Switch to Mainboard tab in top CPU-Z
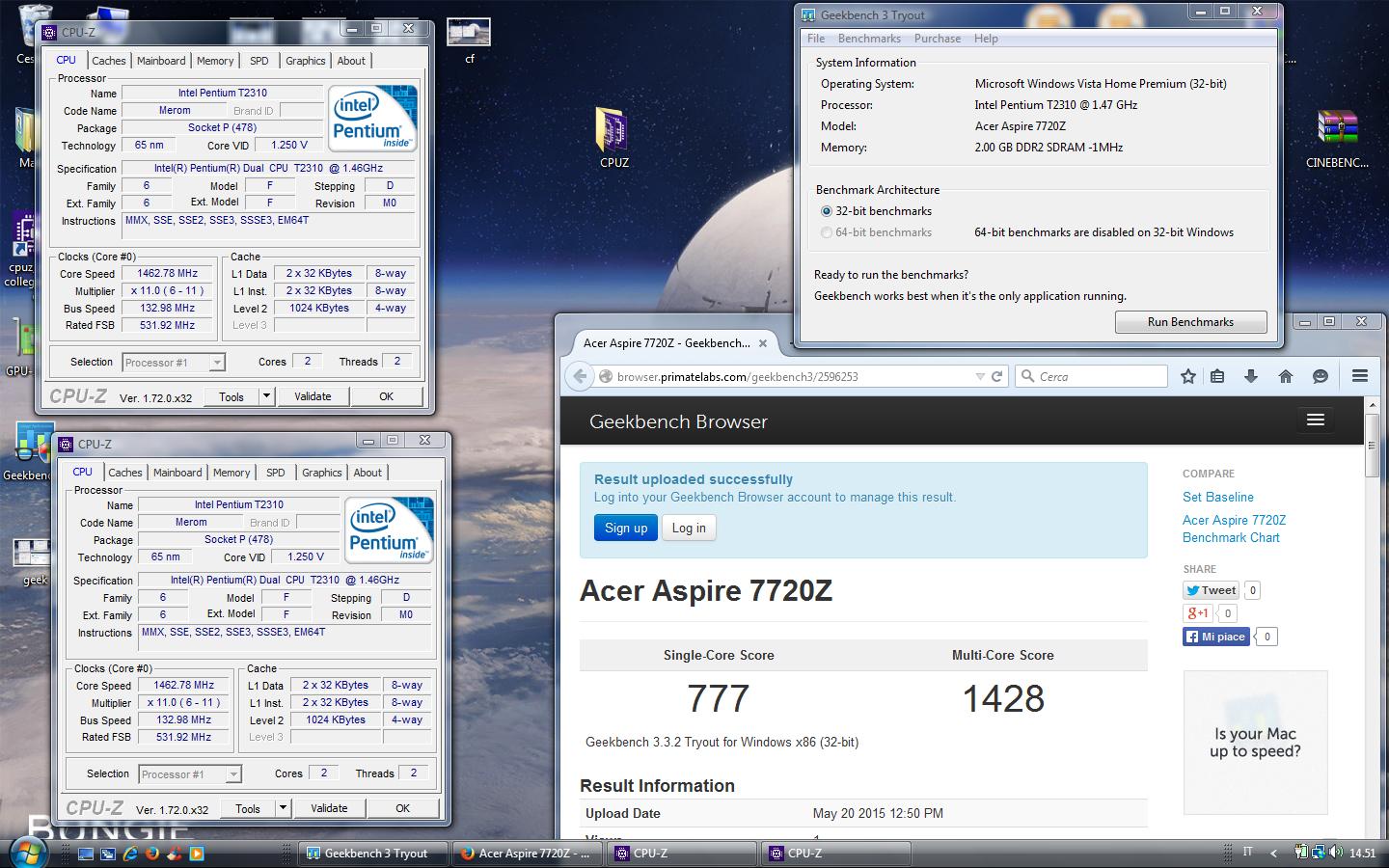Viewport: 1389px width, 868px height. tap(161, 61)
